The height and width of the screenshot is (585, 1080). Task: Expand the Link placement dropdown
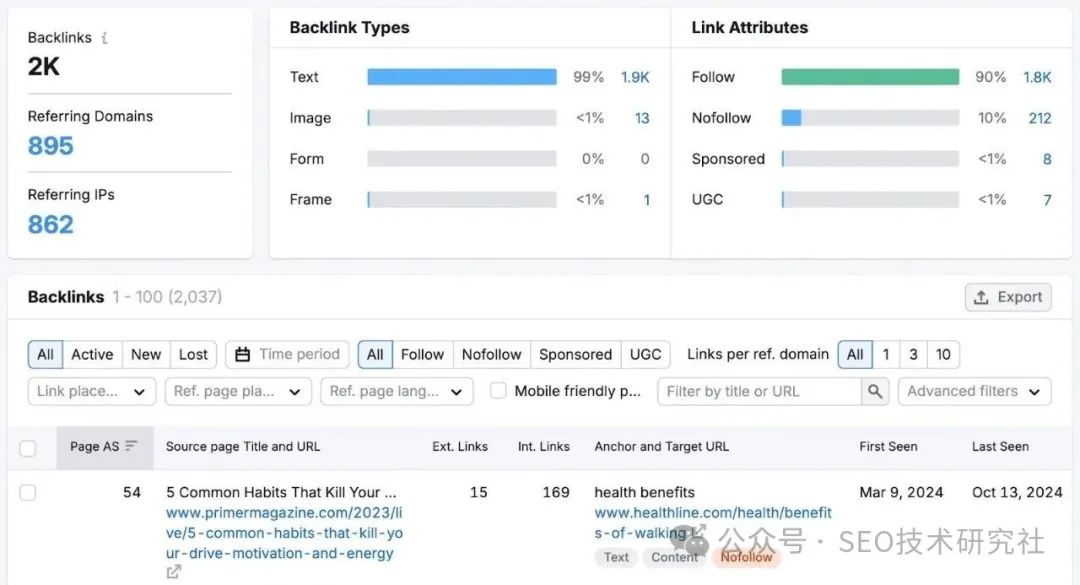(92, 391)
